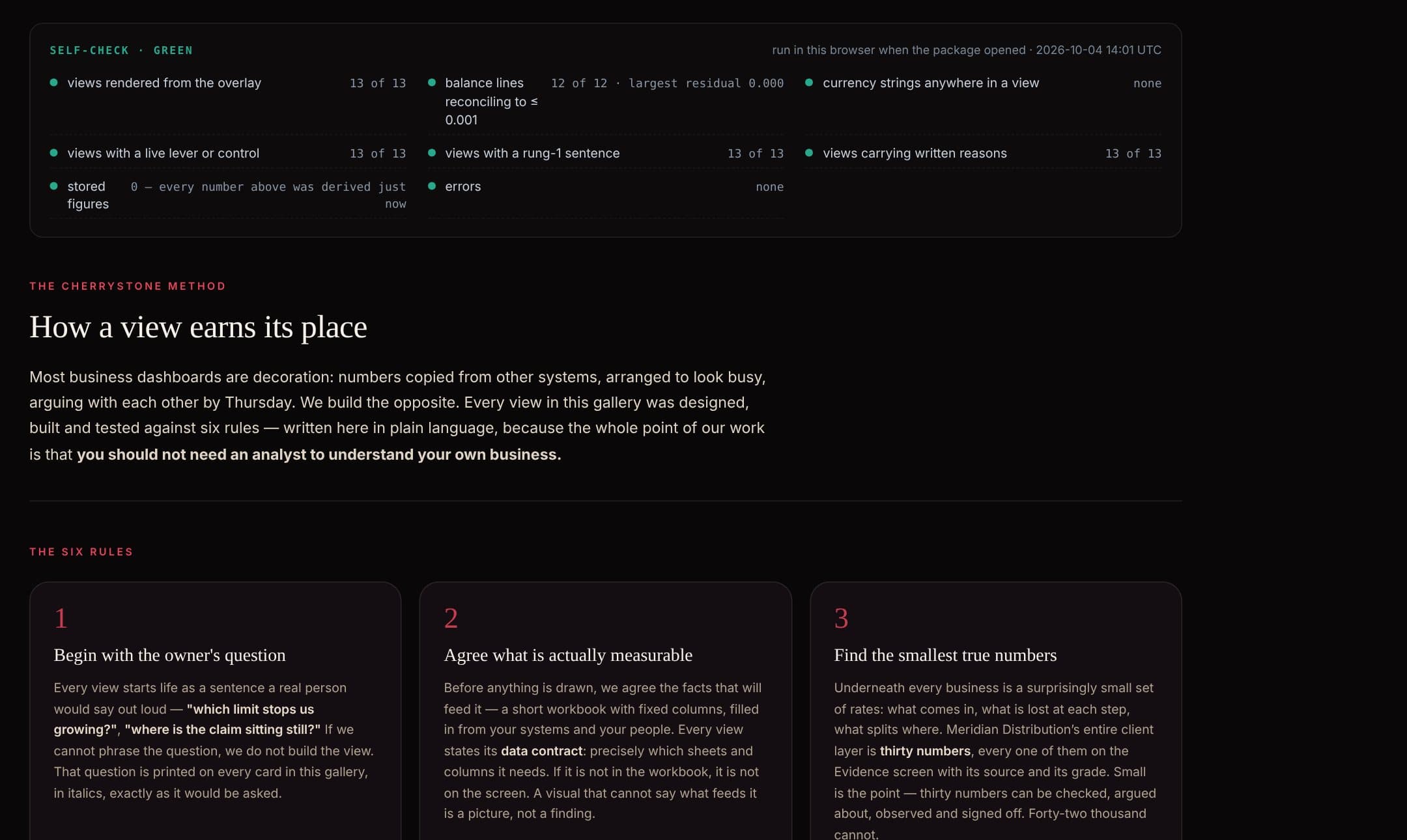The width and height of the screenshot is (1407, 840).
Task: Click the bold 'data contract' term in rule 2
Action: pyautogui.click(x=541, y=751)
